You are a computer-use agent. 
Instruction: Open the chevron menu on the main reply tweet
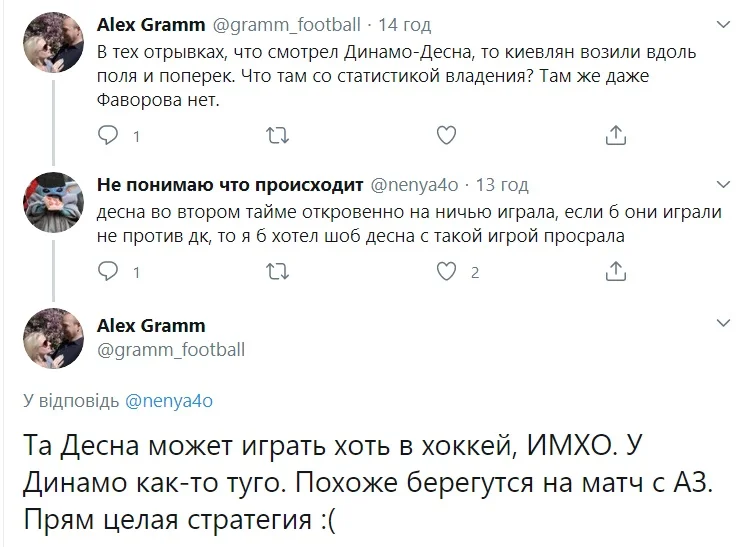[x=723, y=324]
